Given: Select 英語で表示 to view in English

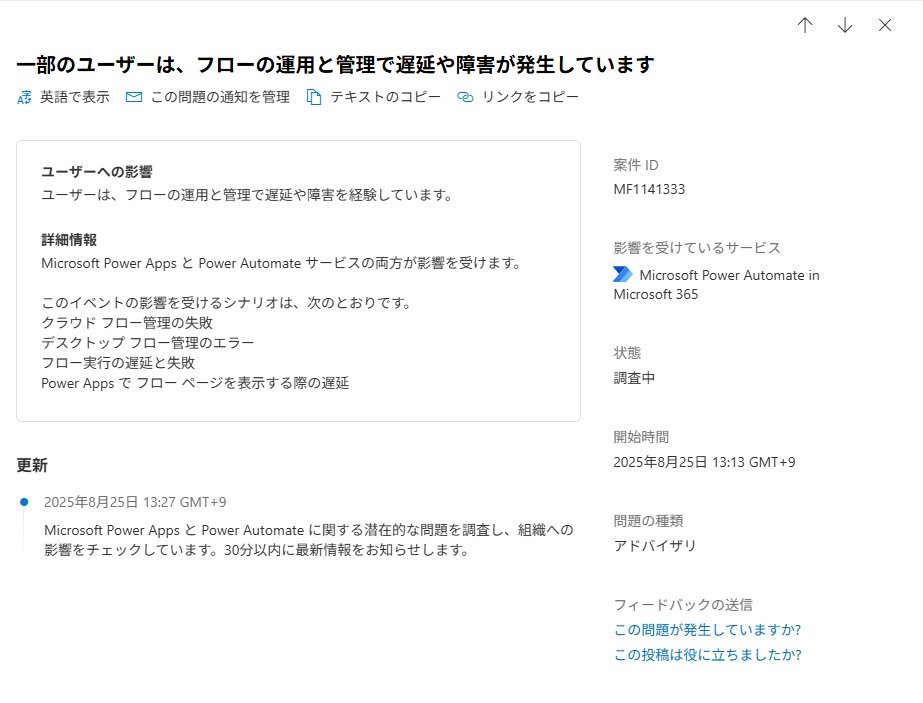Looking at the screenshot, I should coord(75,97).
